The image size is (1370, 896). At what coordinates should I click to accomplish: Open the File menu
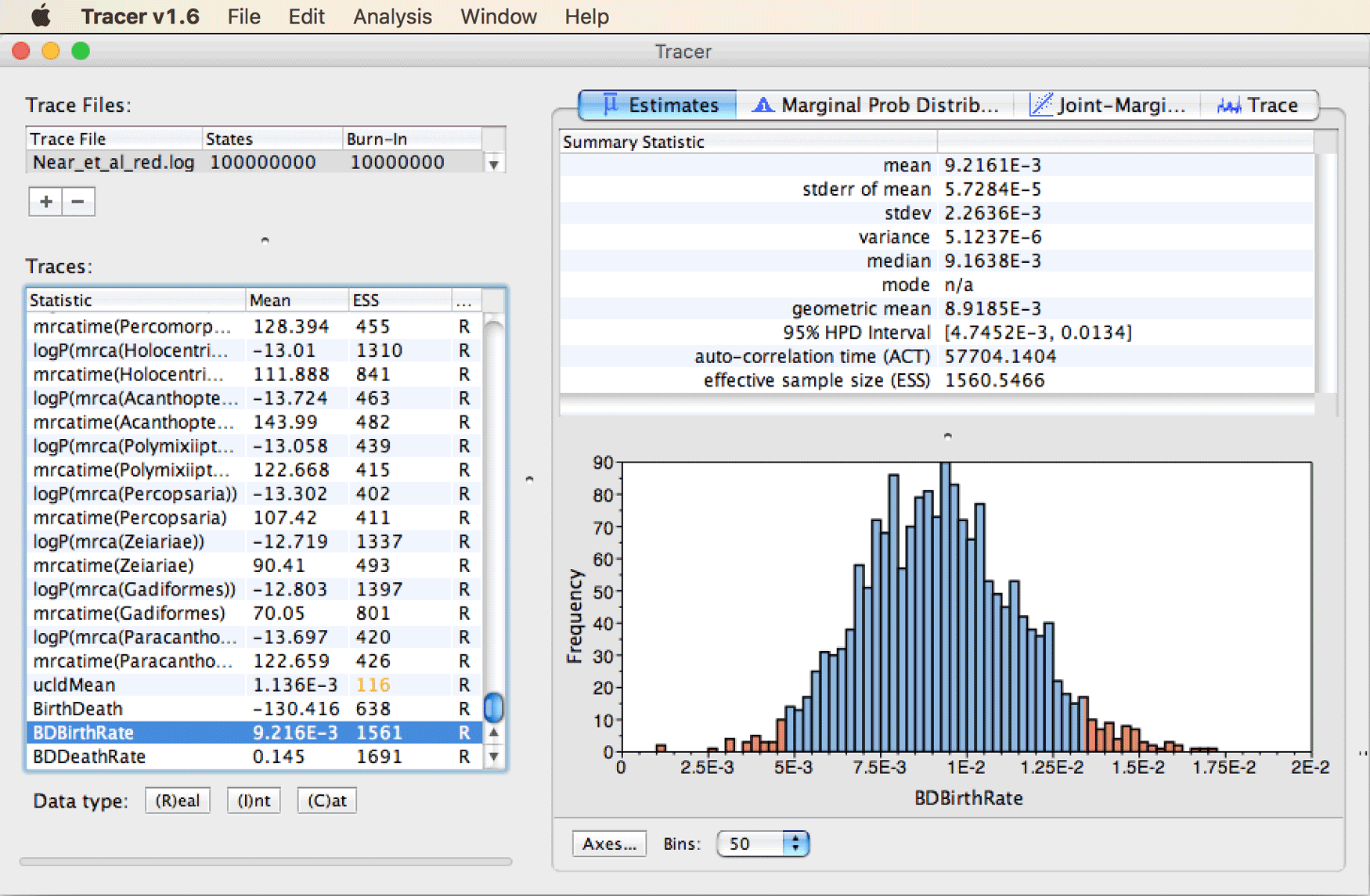tap(243, 16)
